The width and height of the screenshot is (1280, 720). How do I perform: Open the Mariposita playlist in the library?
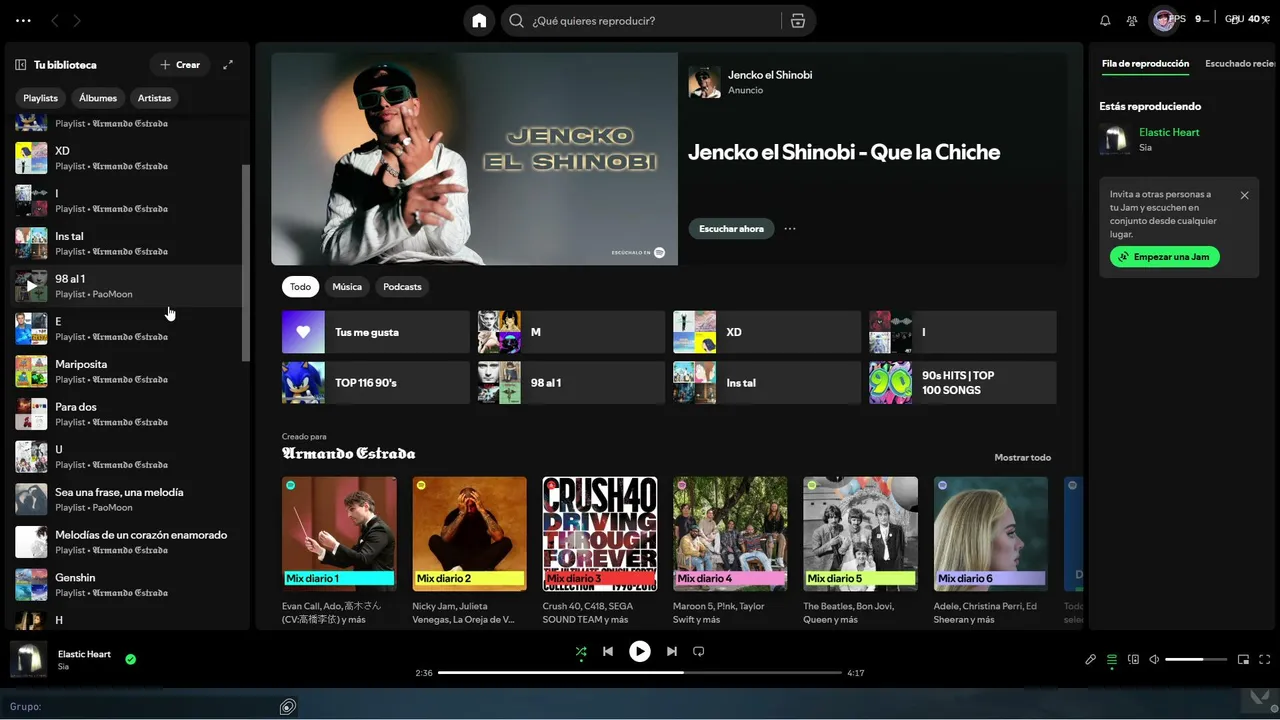127,371
